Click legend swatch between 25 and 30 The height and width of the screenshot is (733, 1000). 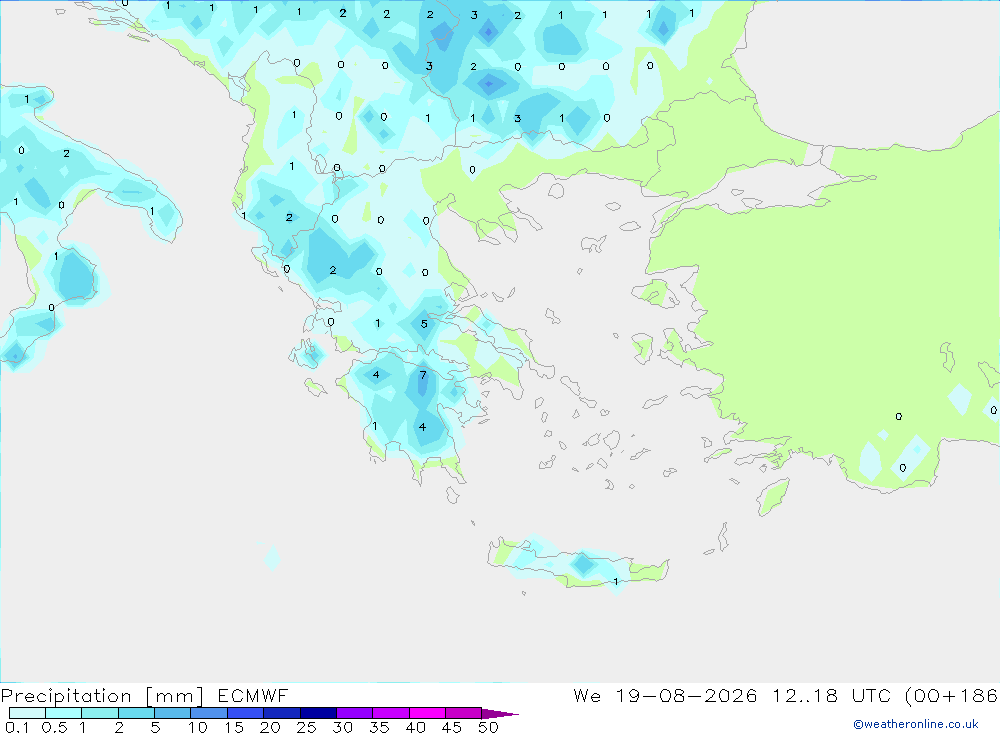318,713
